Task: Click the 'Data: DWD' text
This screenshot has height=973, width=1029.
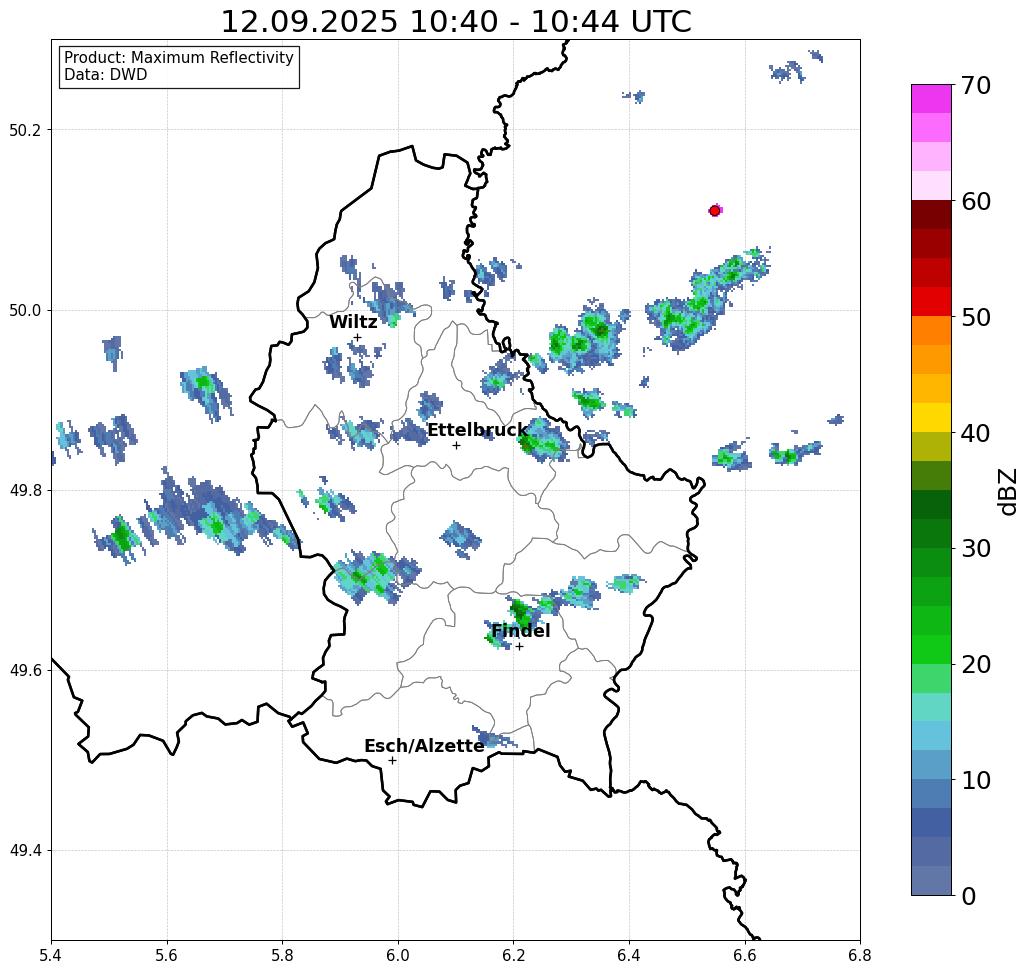Action: (x=106, y=75)
